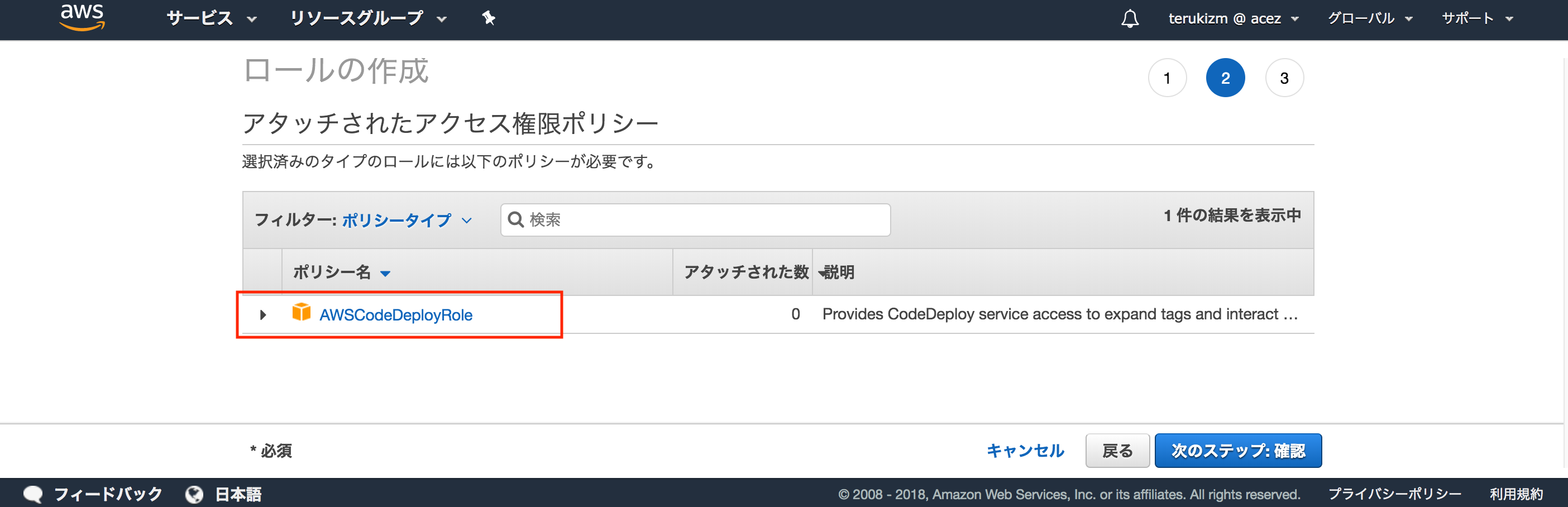Click the キャンセル link
This screenshot has height=507, width=1568.
(1025, 451)
